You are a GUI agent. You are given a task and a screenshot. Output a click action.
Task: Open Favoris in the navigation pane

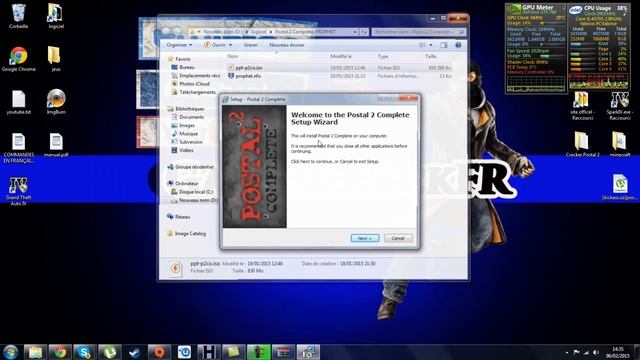182,59
